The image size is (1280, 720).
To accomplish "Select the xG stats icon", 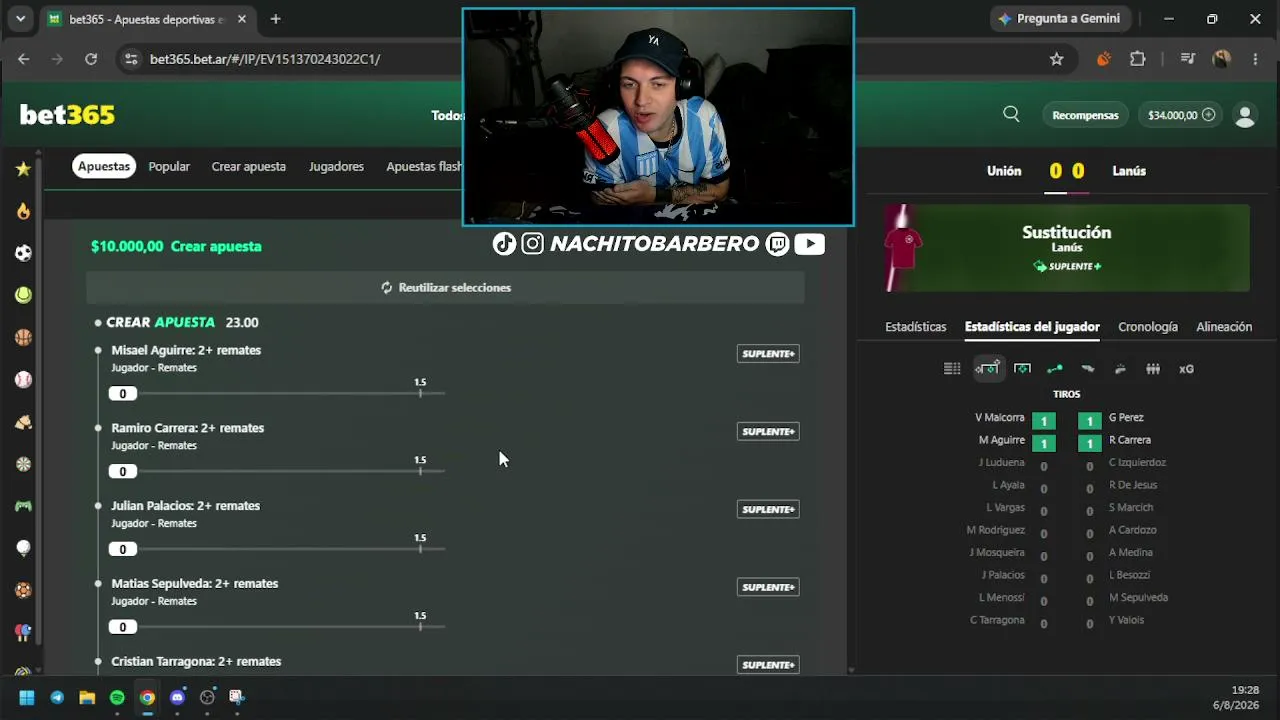I will tap(1186, 369).
